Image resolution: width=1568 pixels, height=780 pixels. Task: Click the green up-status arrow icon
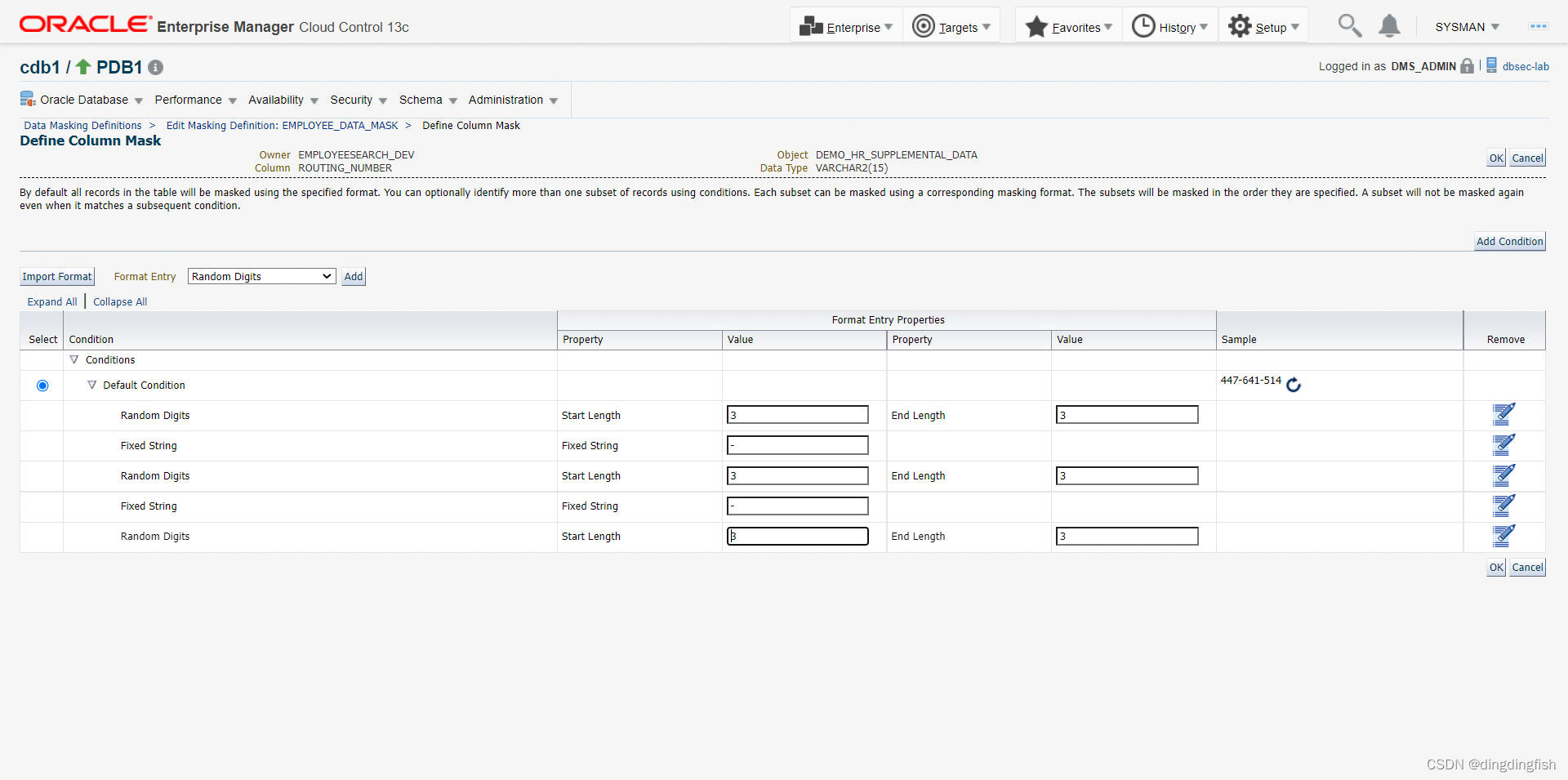tap(83, 66)
